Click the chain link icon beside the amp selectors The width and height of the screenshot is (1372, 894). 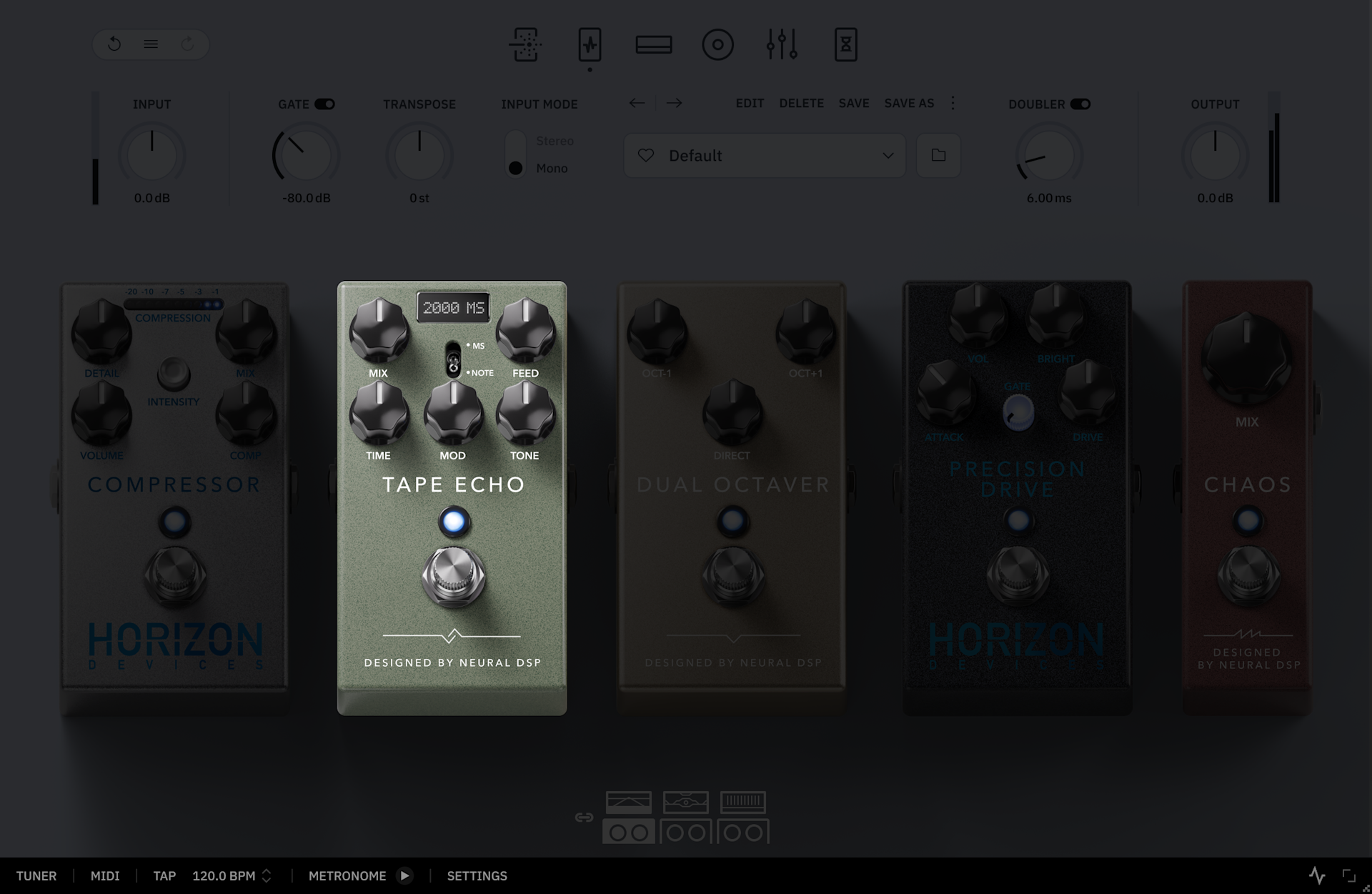[x=584, y=818]
